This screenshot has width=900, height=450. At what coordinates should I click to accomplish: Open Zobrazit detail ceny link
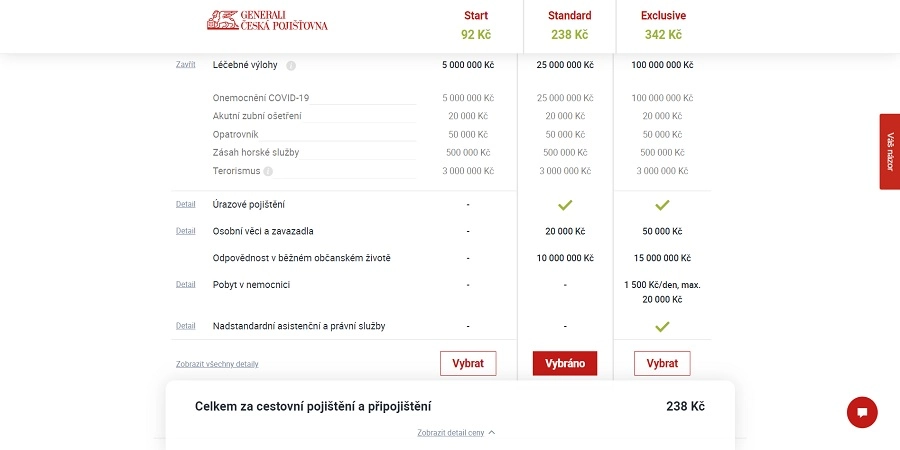pyautogui.click(x=451, y=433)
